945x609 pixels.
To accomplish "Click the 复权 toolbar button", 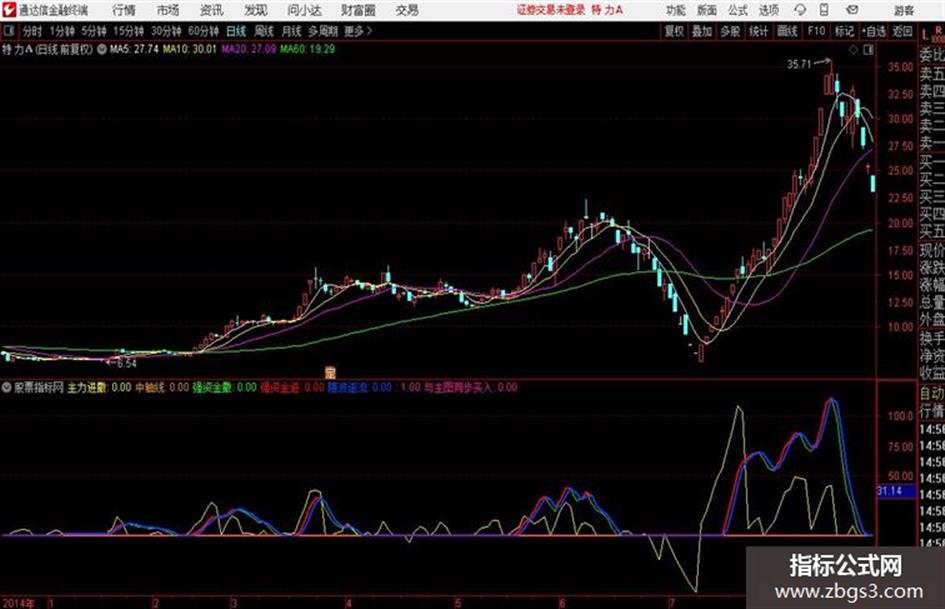I will (674, 31).
